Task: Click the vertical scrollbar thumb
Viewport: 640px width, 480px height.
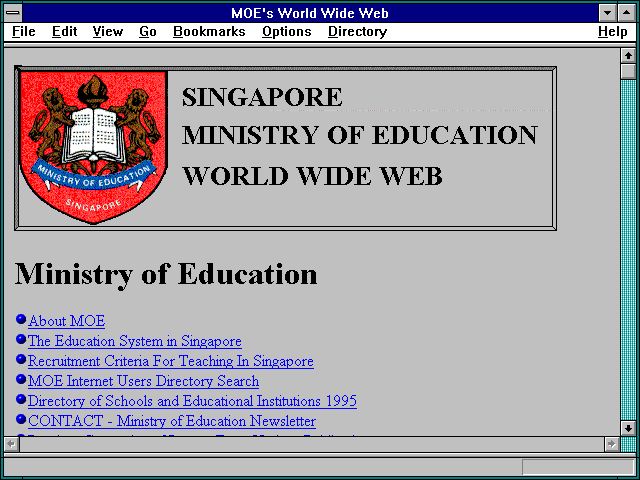Action: coord(628,71)
